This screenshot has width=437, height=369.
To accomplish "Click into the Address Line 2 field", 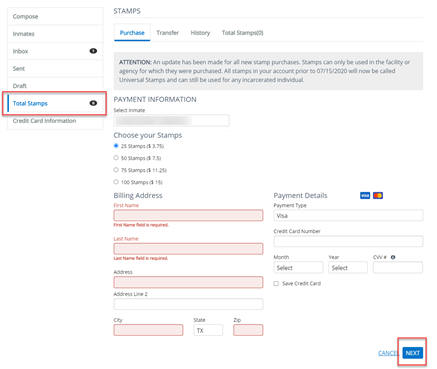I will pos(188,304).
